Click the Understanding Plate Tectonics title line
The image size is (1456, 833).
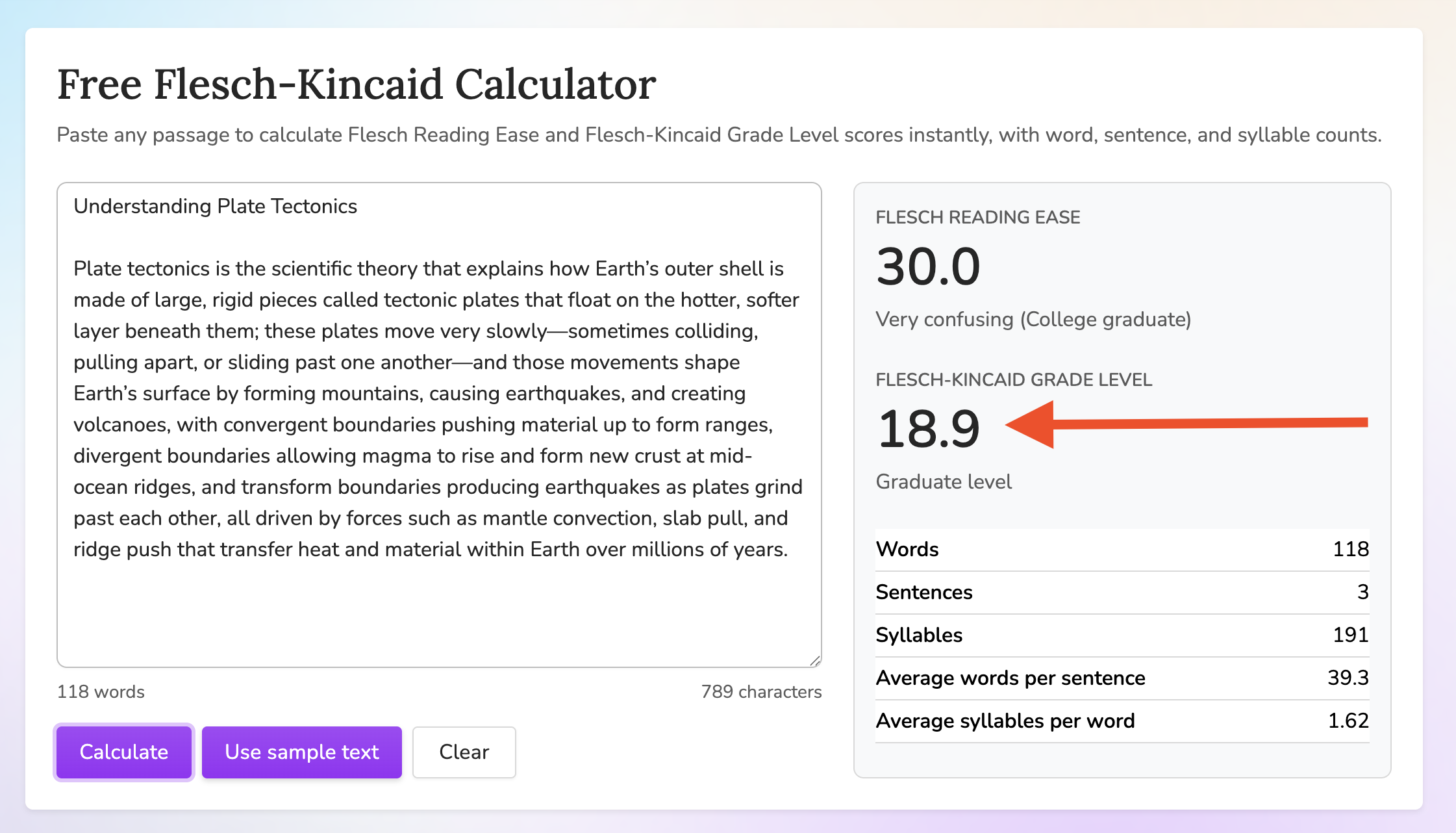215,207
